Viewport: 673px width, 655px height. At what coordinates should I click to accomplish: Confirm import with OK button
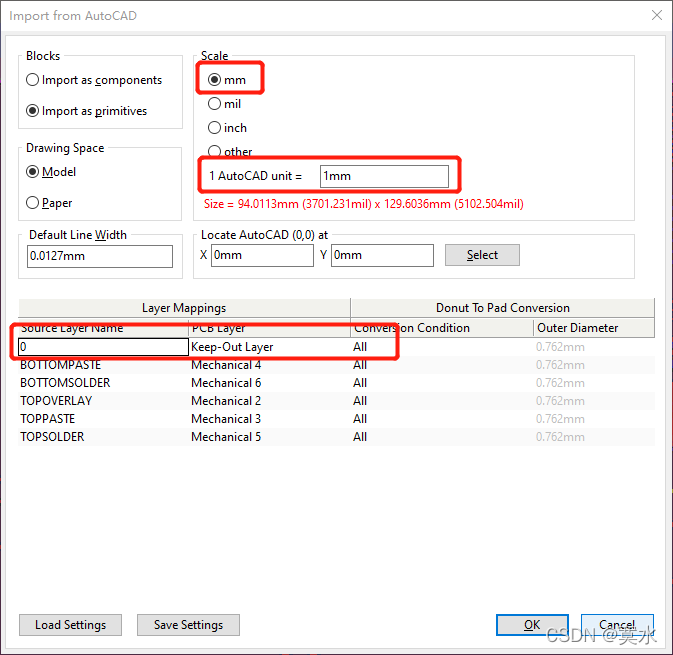point(532,625)
